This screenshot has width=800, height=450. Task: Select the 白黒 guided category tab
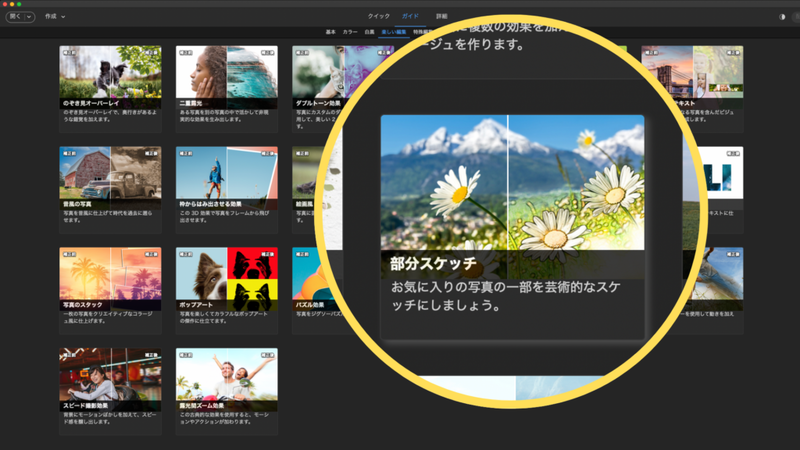click(369, 32)
